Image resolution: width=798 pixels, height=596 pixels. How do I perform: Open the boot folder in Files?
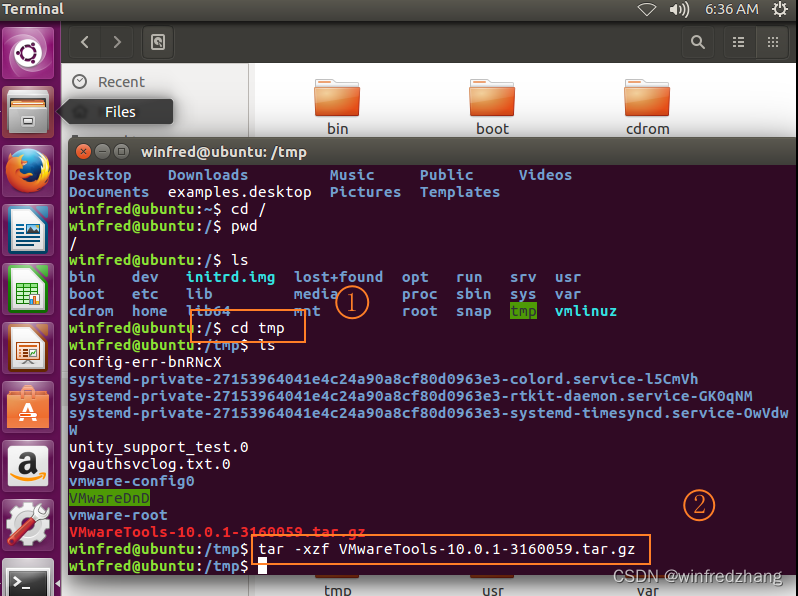pos(492,107)
